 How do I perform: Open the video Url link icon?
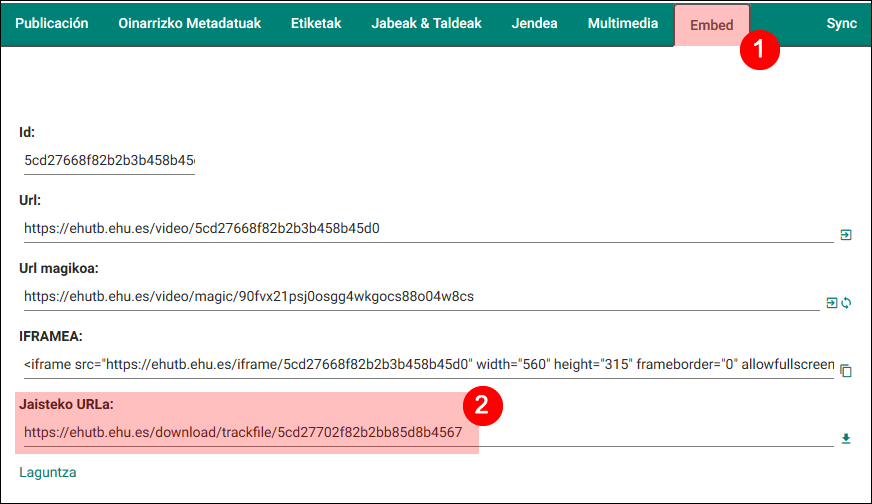pyautogui.click(x=845, y=235)
